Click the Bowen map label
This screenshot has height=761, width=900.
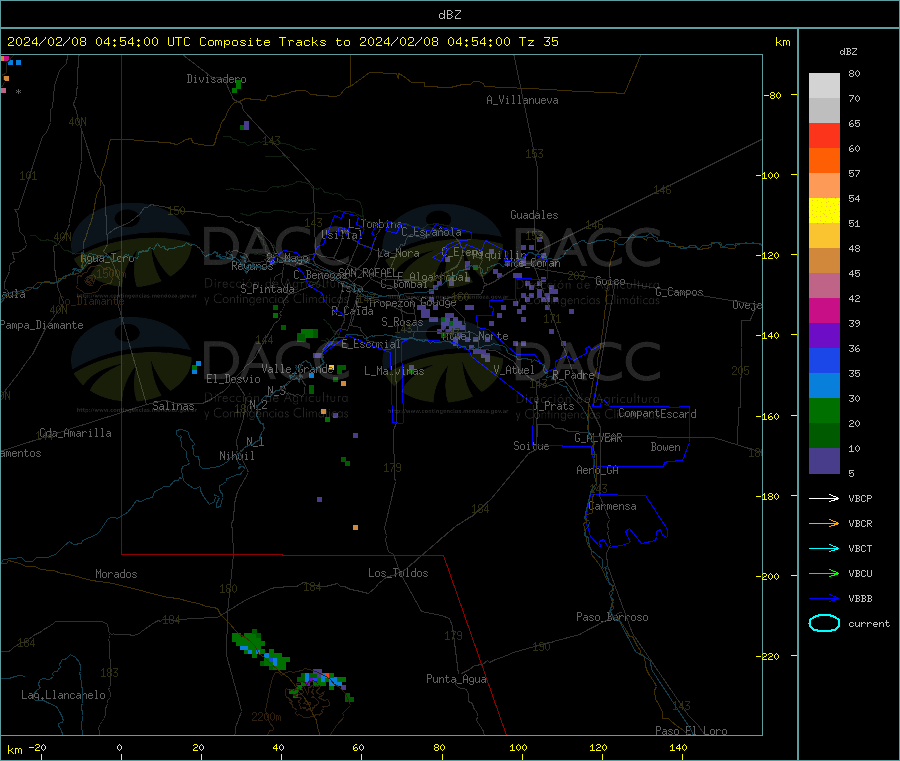[x=665, y=447]
